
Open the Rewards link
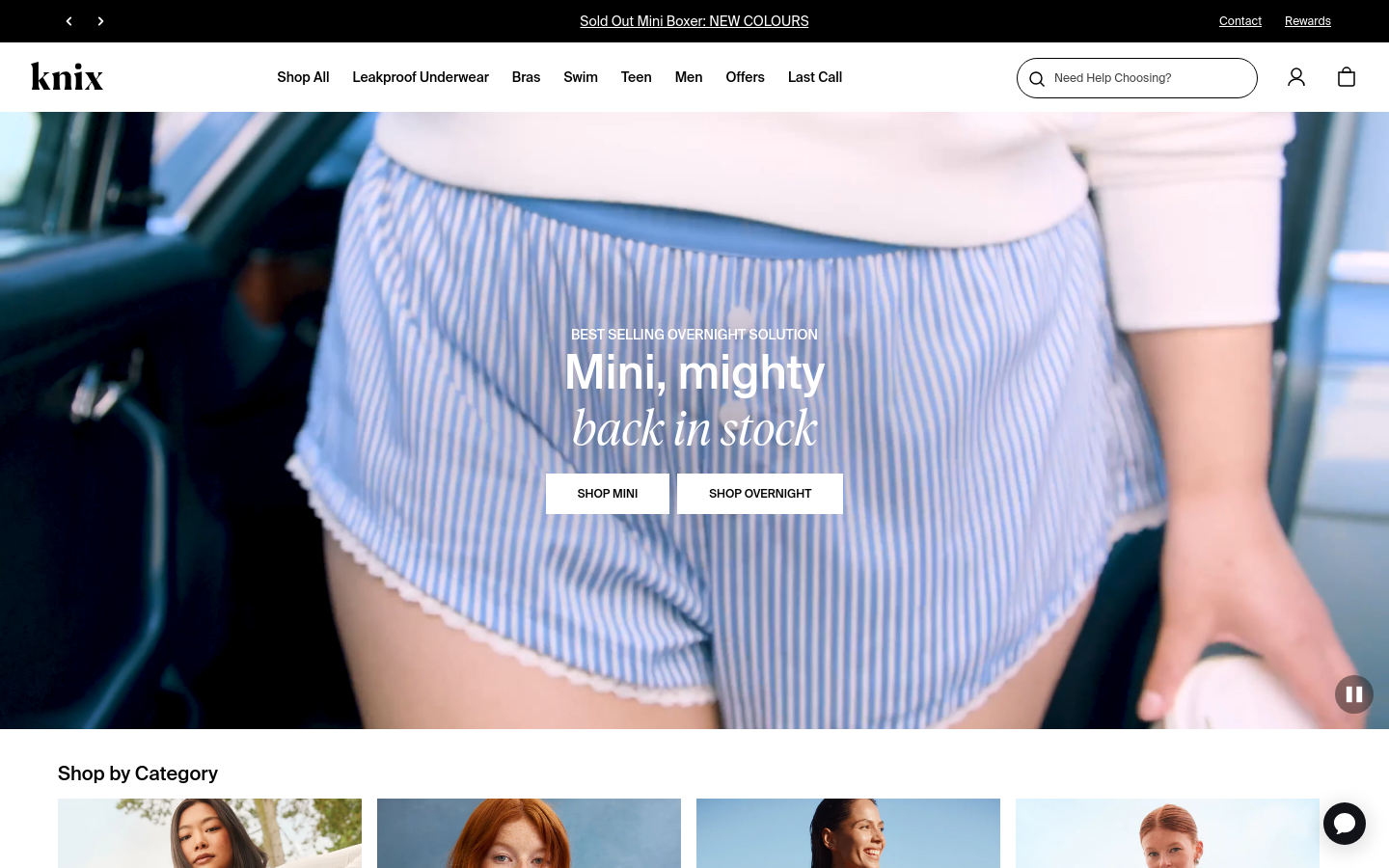point(1308,21)
